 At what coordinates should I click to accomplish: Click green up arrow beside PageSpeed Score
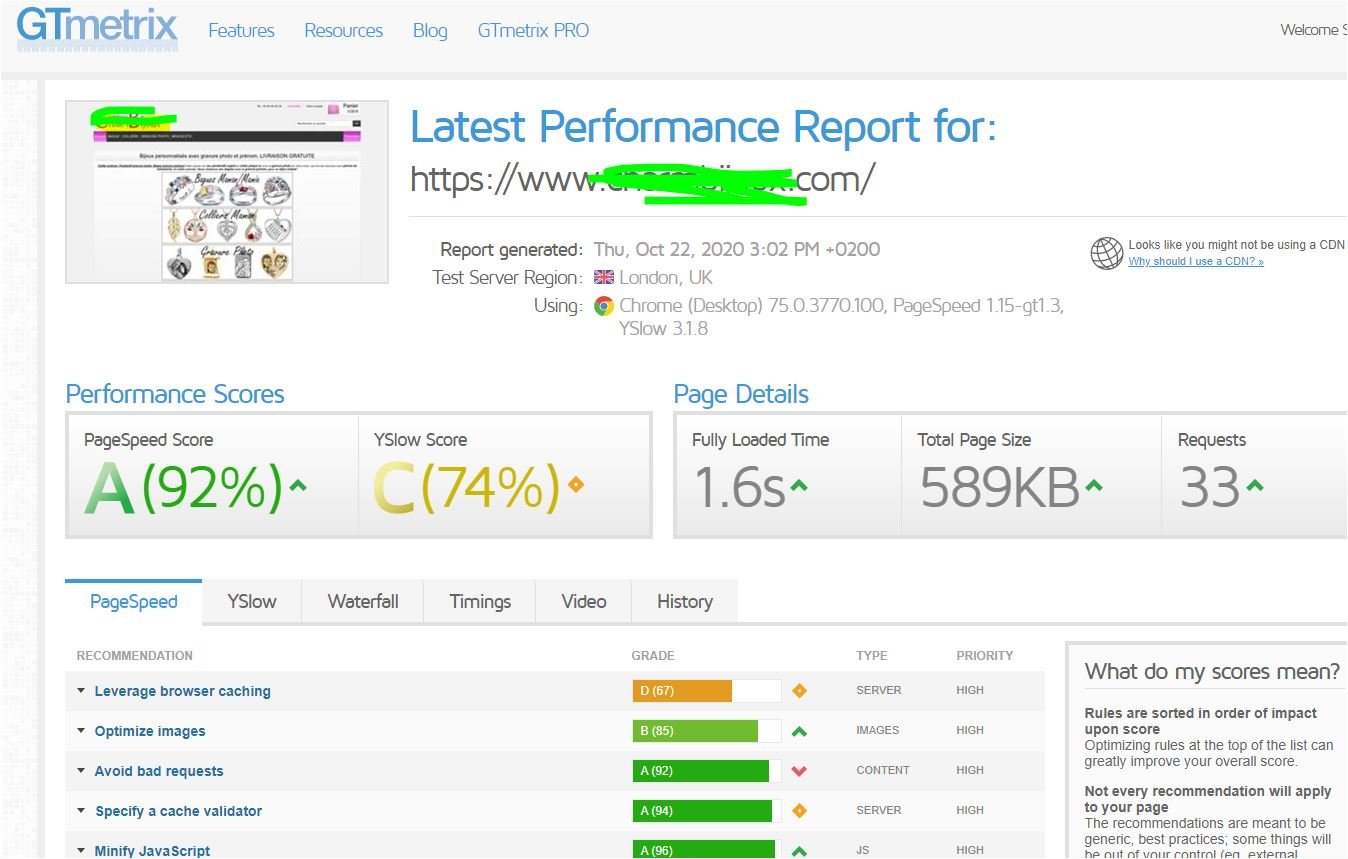pos(297,487)
